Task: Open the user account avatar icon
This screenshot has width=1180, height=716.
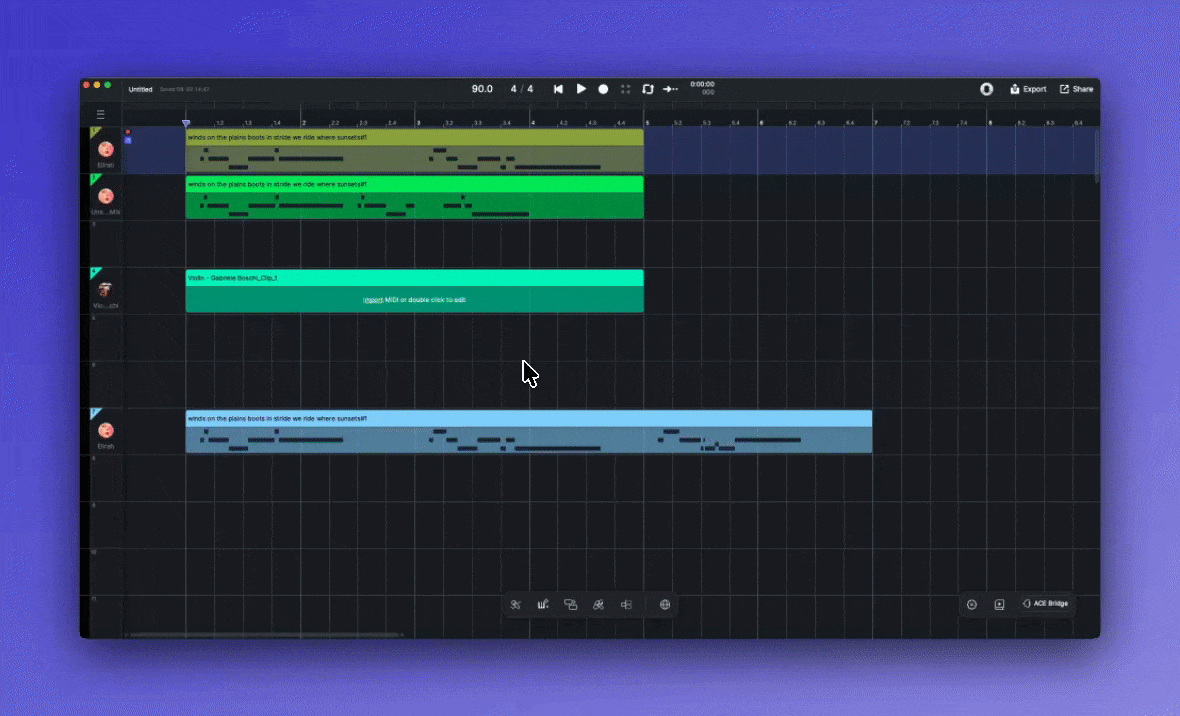Action: pyautogui.click(x=987, y=89)
